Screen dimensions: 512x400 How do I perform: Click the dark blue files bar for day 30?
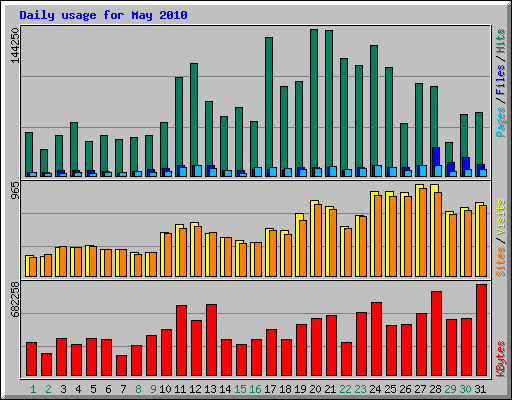[x=466, y=163]
